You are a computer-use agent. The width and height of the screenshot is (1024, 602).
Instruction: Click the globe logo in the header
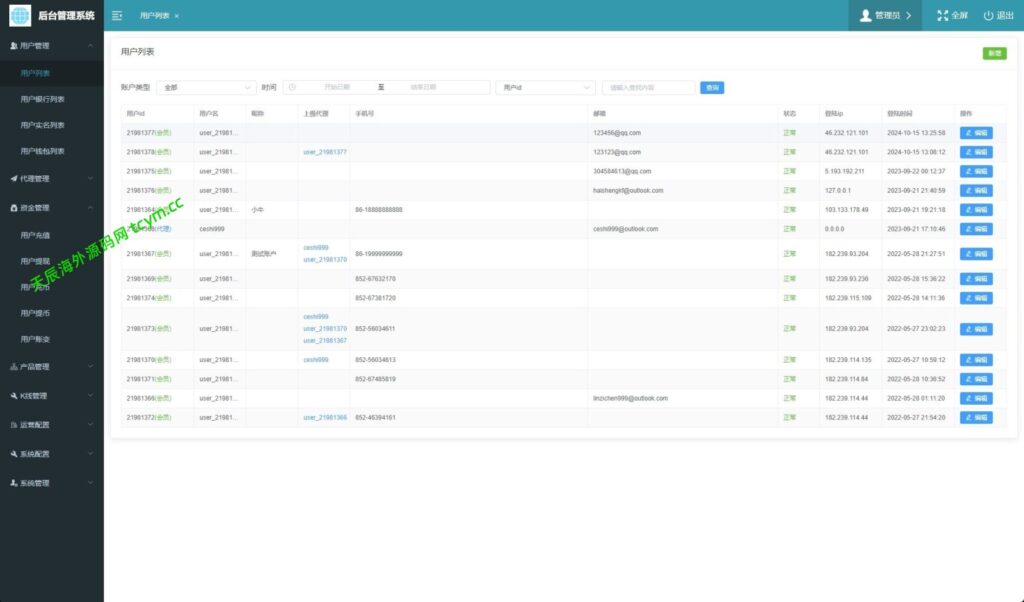[x=20, y=16]
